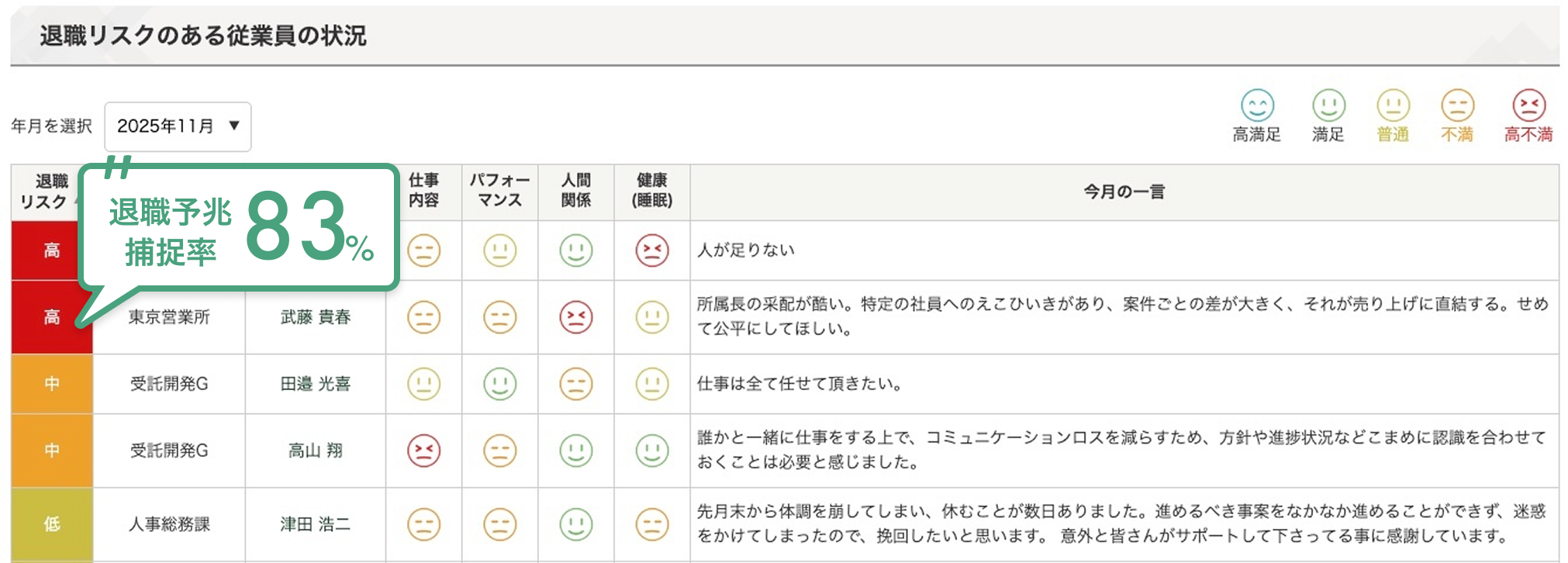Open the 2025年11月 year-month dropdown
This screenshot has height=563, width=1568.
(x=178, y=126)
